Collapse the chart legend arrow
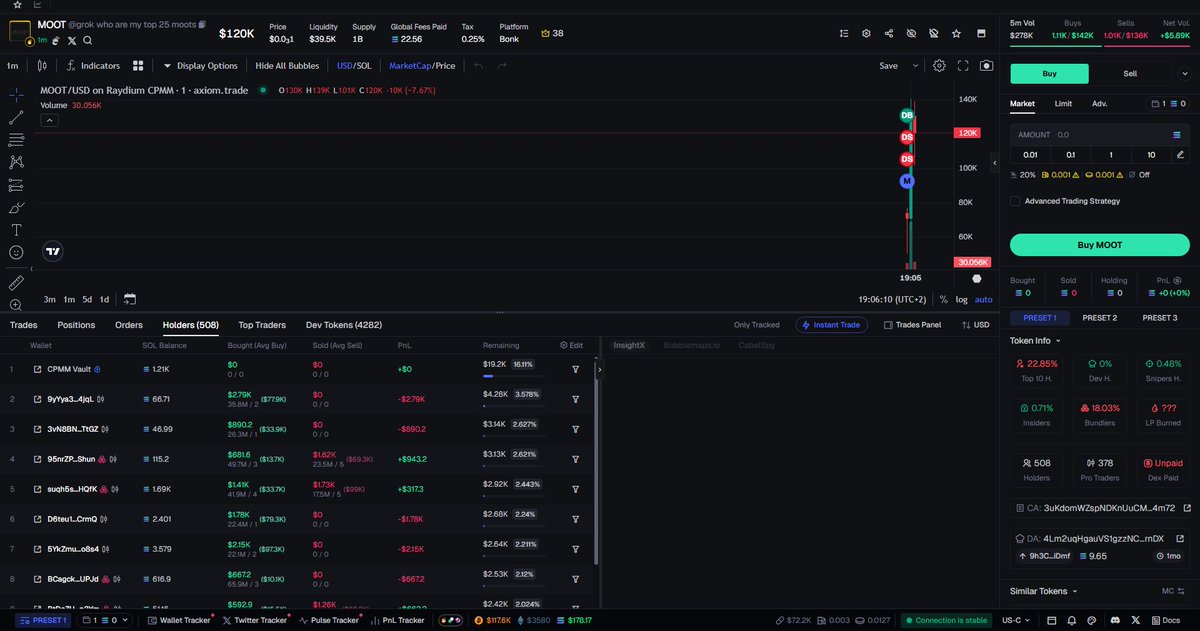The image size is (1200, 631). (x=49, y=120)
